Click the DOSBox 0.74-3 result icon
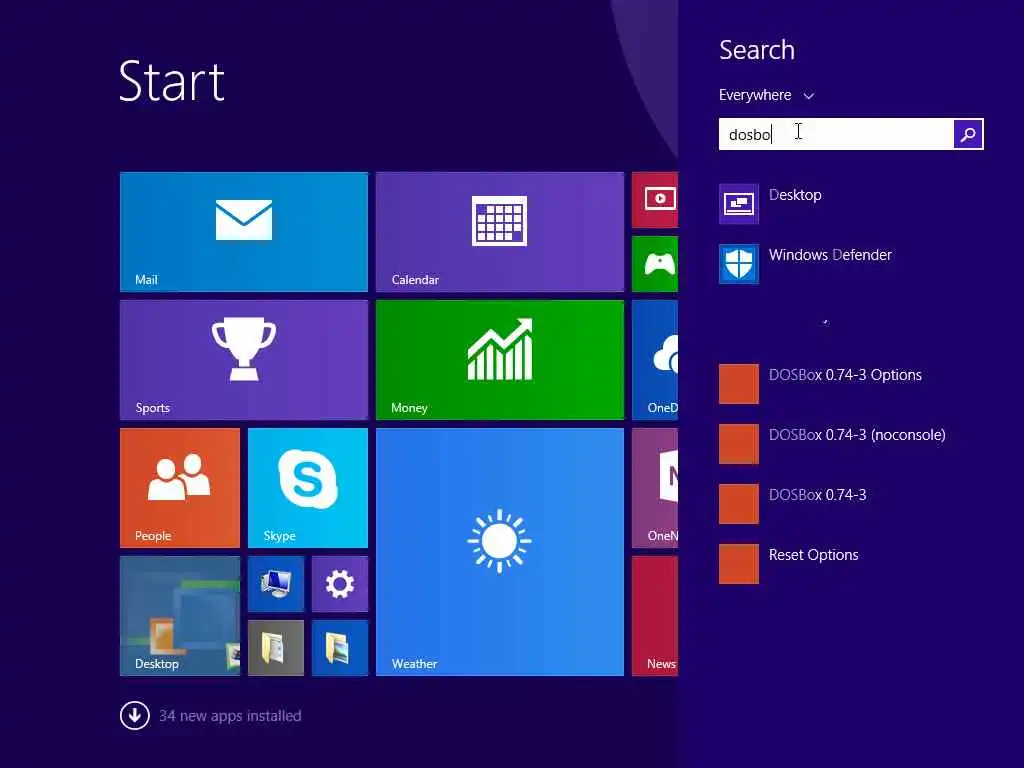Viewport: 1024px width, 768px height. coord(739,504)
